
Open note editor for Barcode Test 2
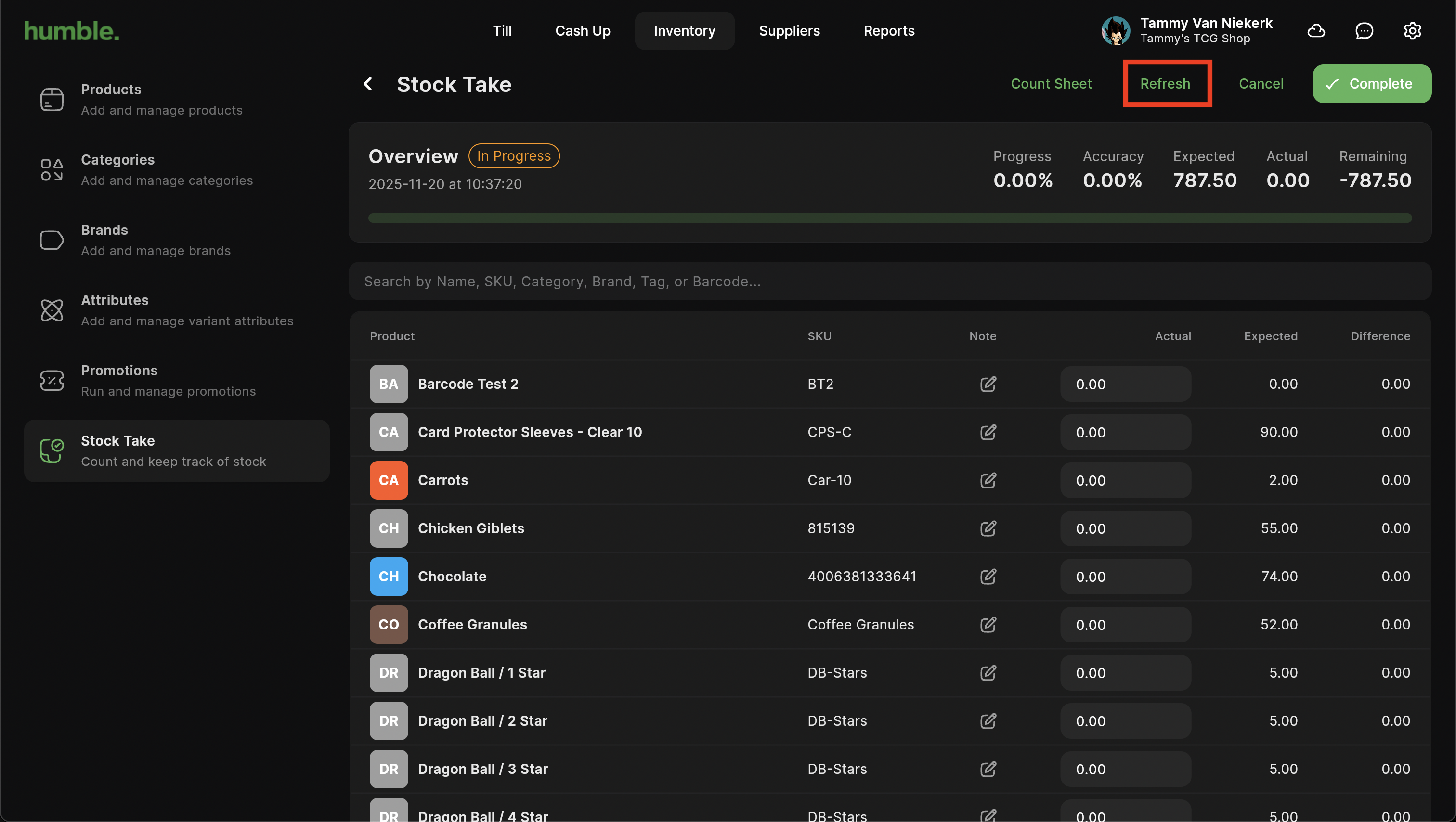point(988,384)
